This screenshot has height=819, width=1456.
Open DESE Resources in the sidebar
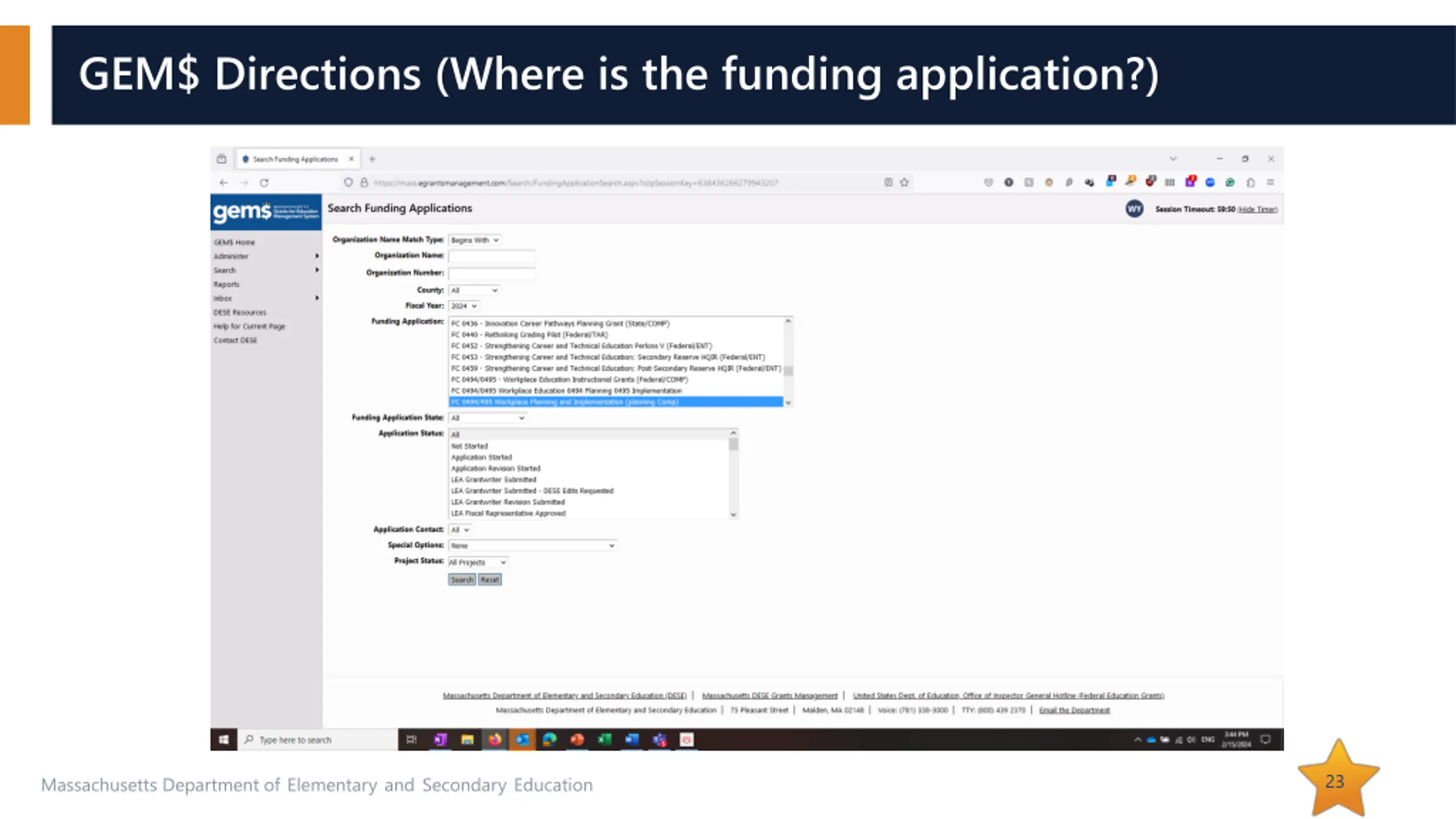pos(240,312)
